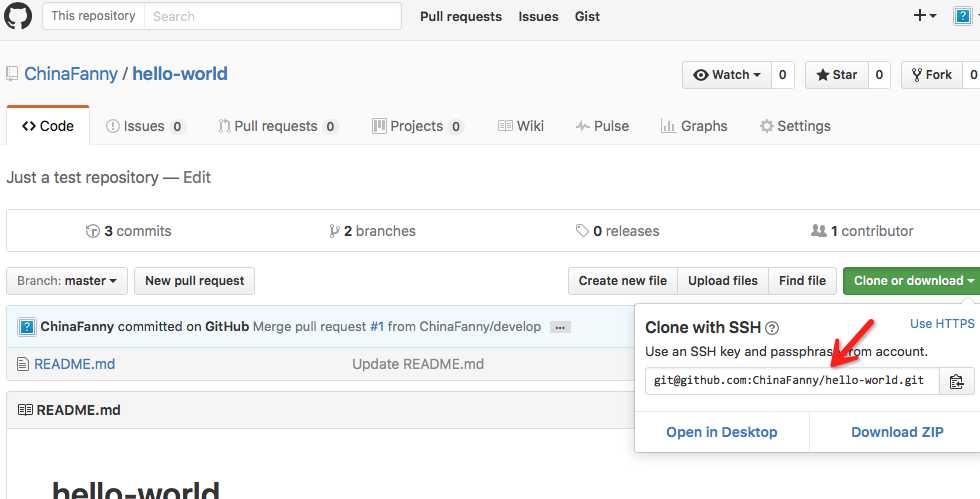Open the Pull requests repository tab
Image resolution: width=980 pixels, height=499 pixels.
[278, 126]
